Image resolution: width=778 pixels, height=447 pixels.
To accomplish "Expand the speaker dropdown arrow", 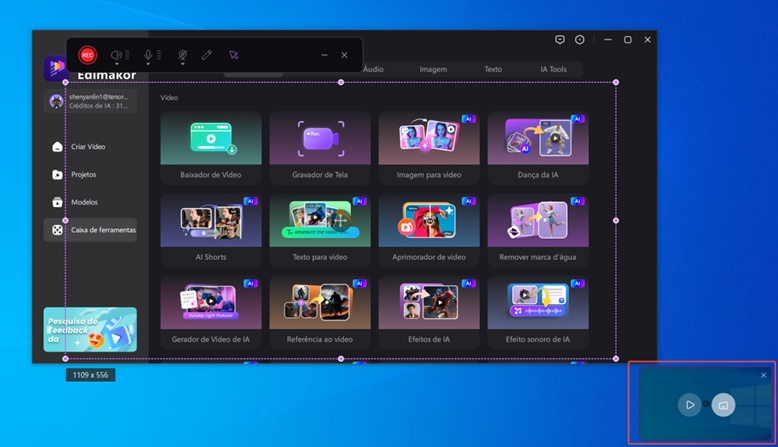I will coord(116,64).
